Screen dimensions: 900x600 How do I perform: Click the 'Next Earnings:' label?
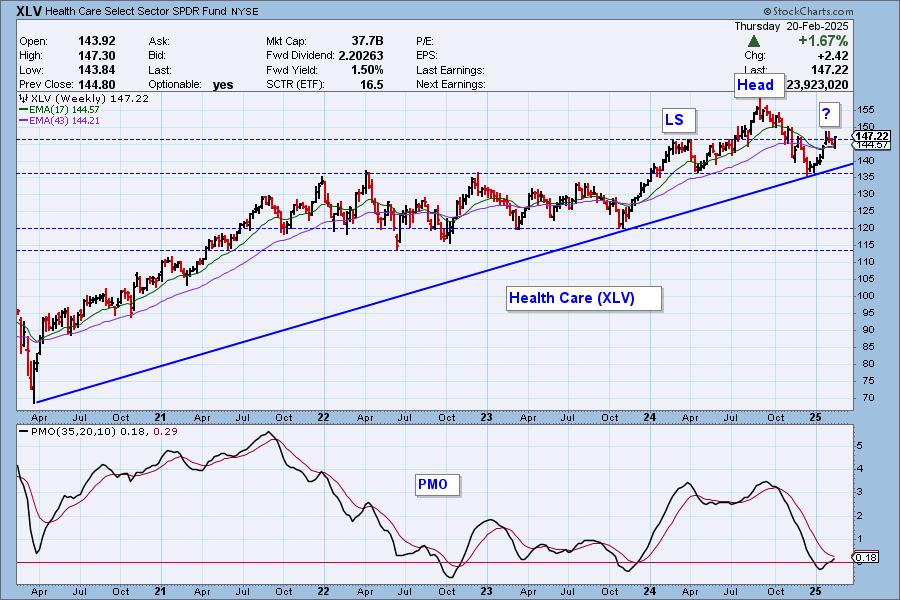pyautogui.click(x=451, y=84)
